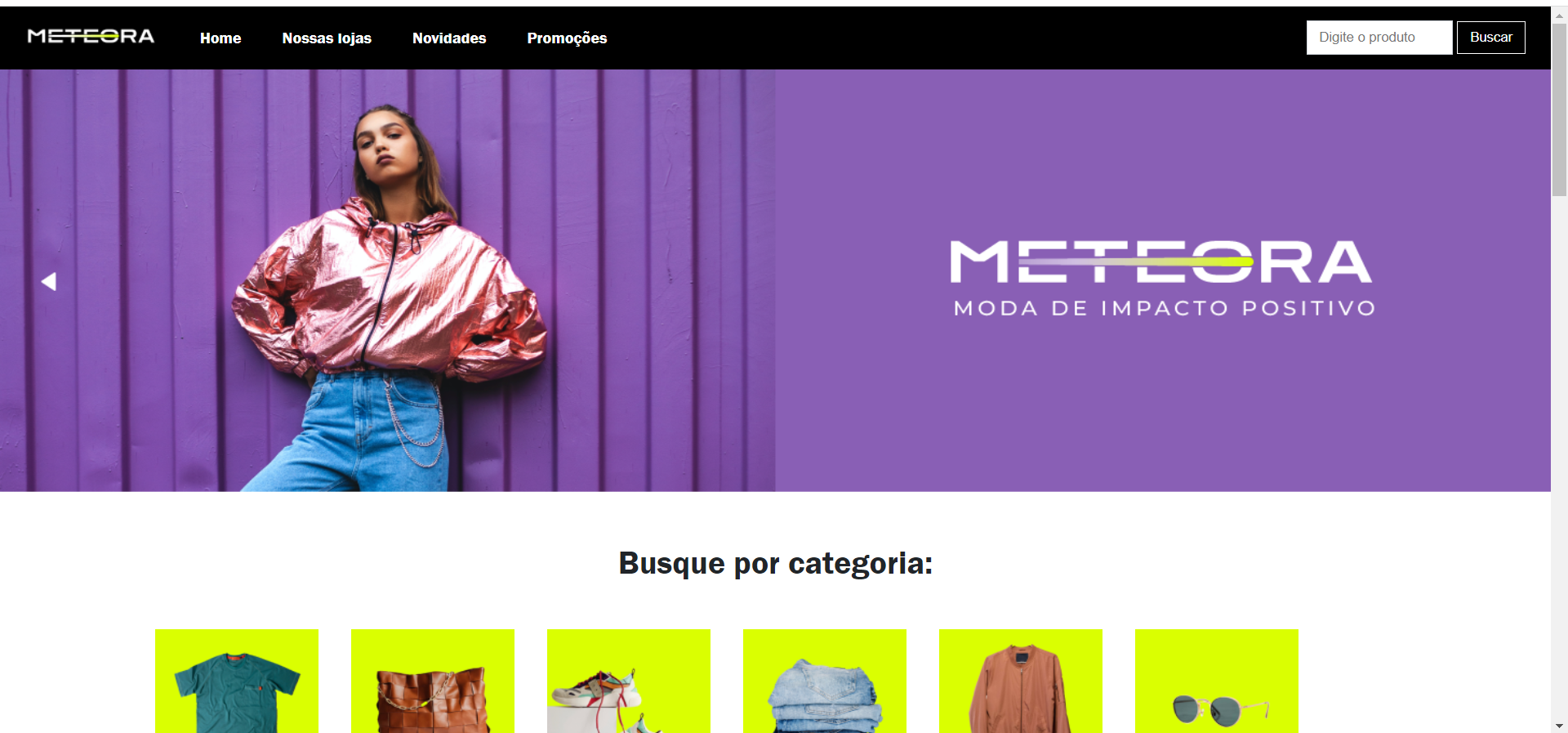1568x733 pixels.
Task: View the Promoções section
Action: 567,38
